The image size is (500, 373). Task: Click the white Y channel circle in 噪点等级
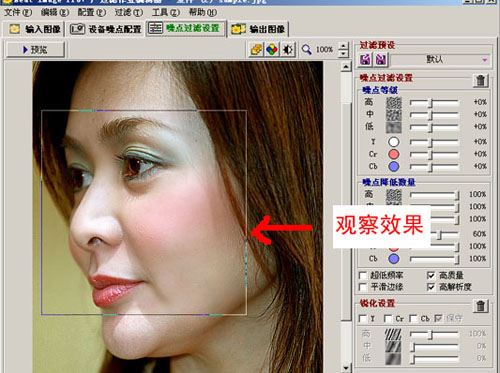[394, 142]
